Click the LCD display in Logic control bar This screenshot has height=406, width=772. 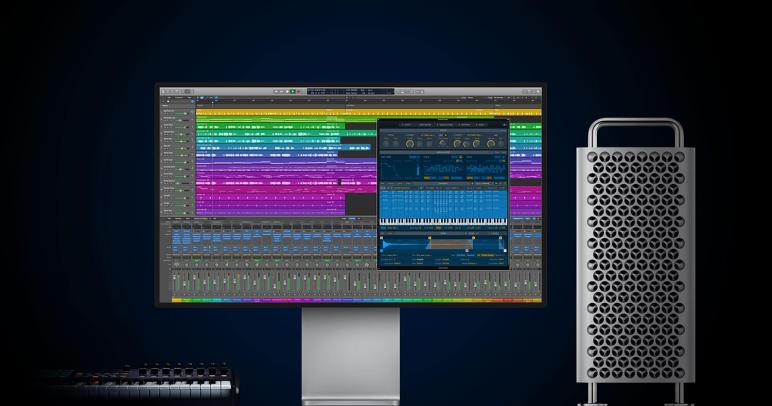tap(351, 92)
